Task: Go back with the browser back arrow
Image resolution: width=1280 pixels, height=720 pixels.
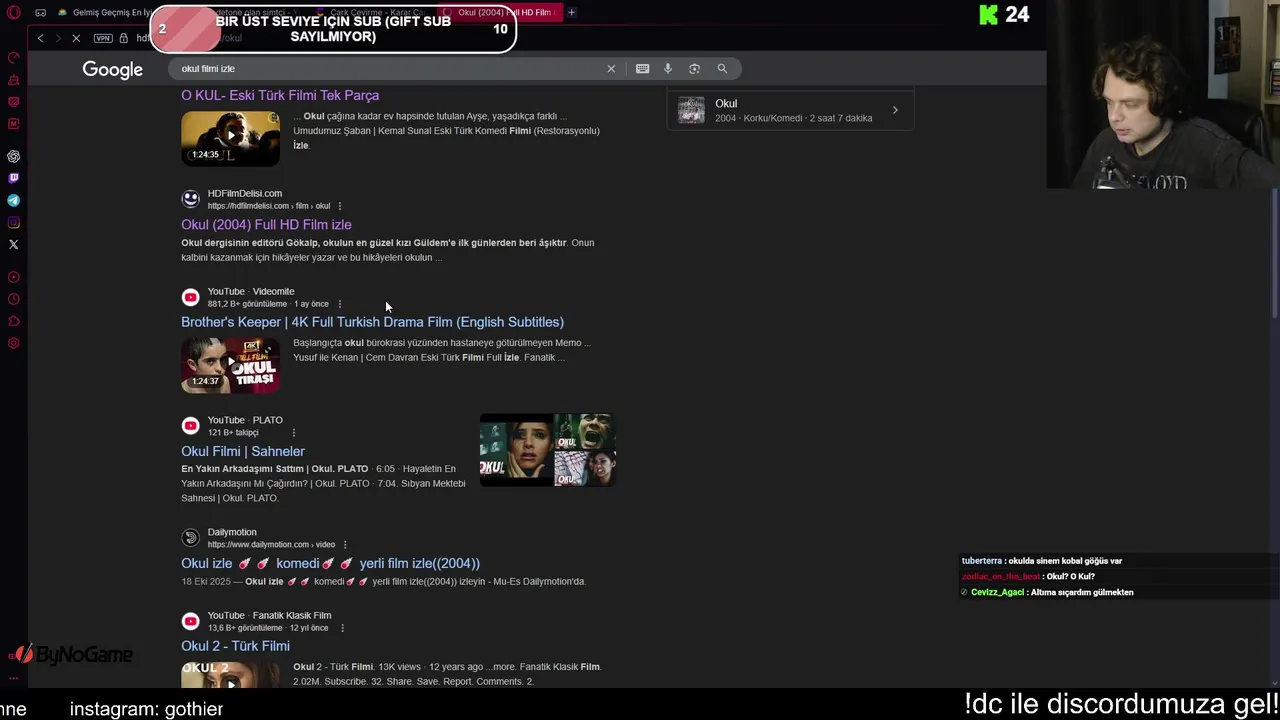Action: tap(41, 38)
